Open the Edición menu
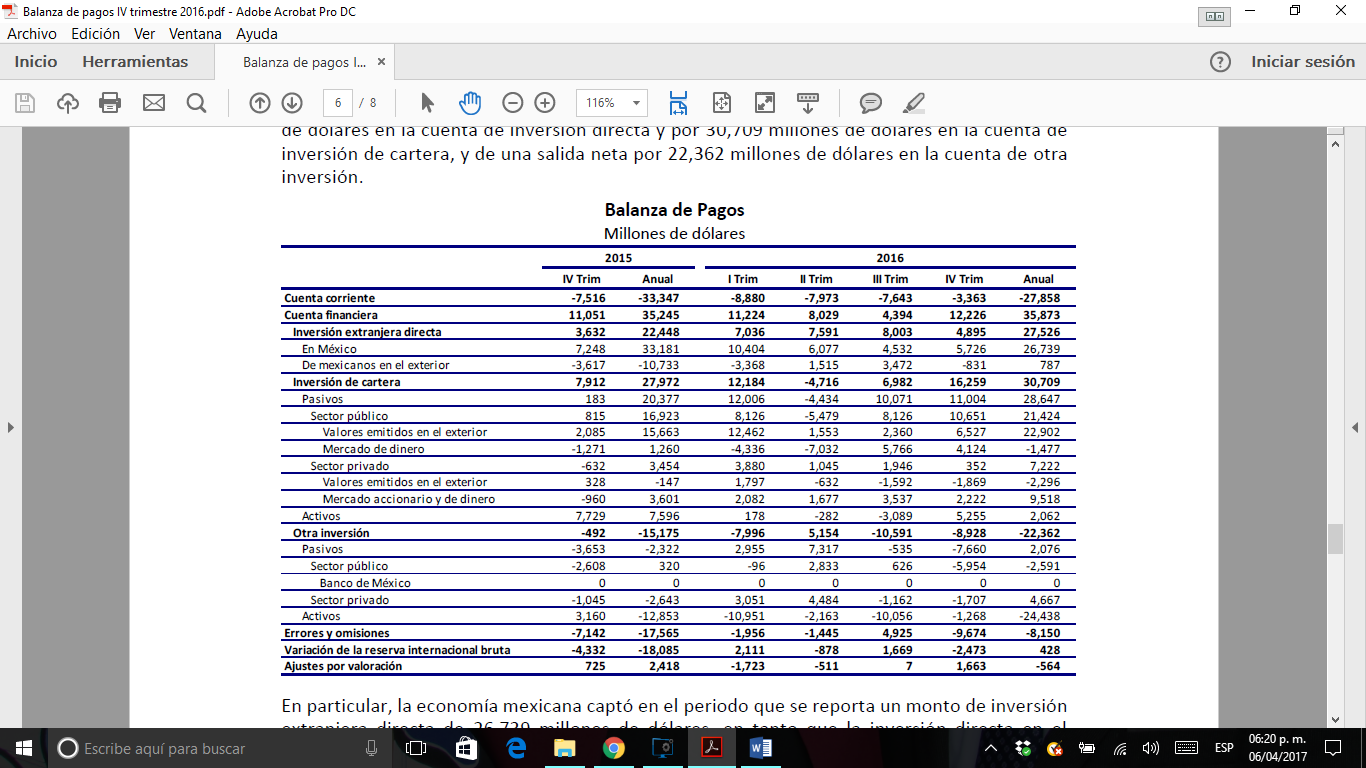 96,33
